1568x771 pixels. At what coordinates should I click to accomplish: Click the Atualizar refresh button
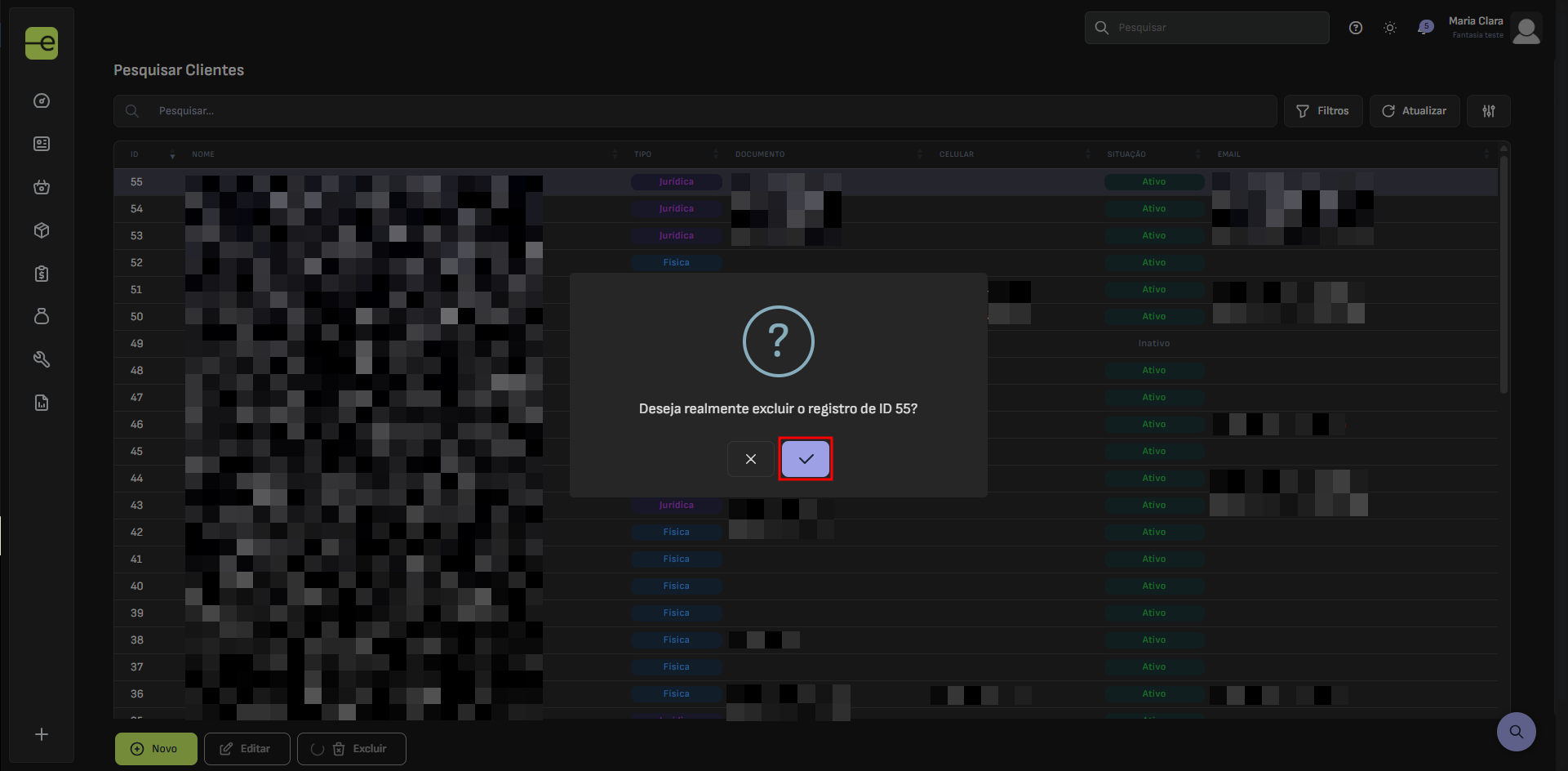coord(1415,111)
